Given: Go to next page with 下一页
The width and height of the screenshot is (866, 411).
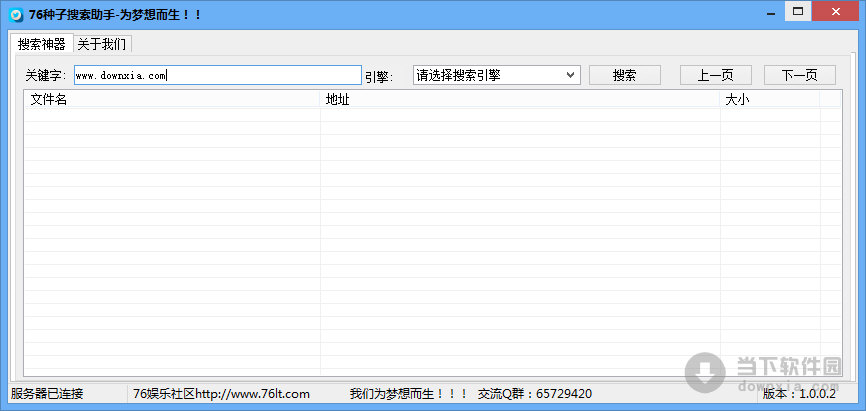Looking at the screenshot, I should click(x=800, y=75).
